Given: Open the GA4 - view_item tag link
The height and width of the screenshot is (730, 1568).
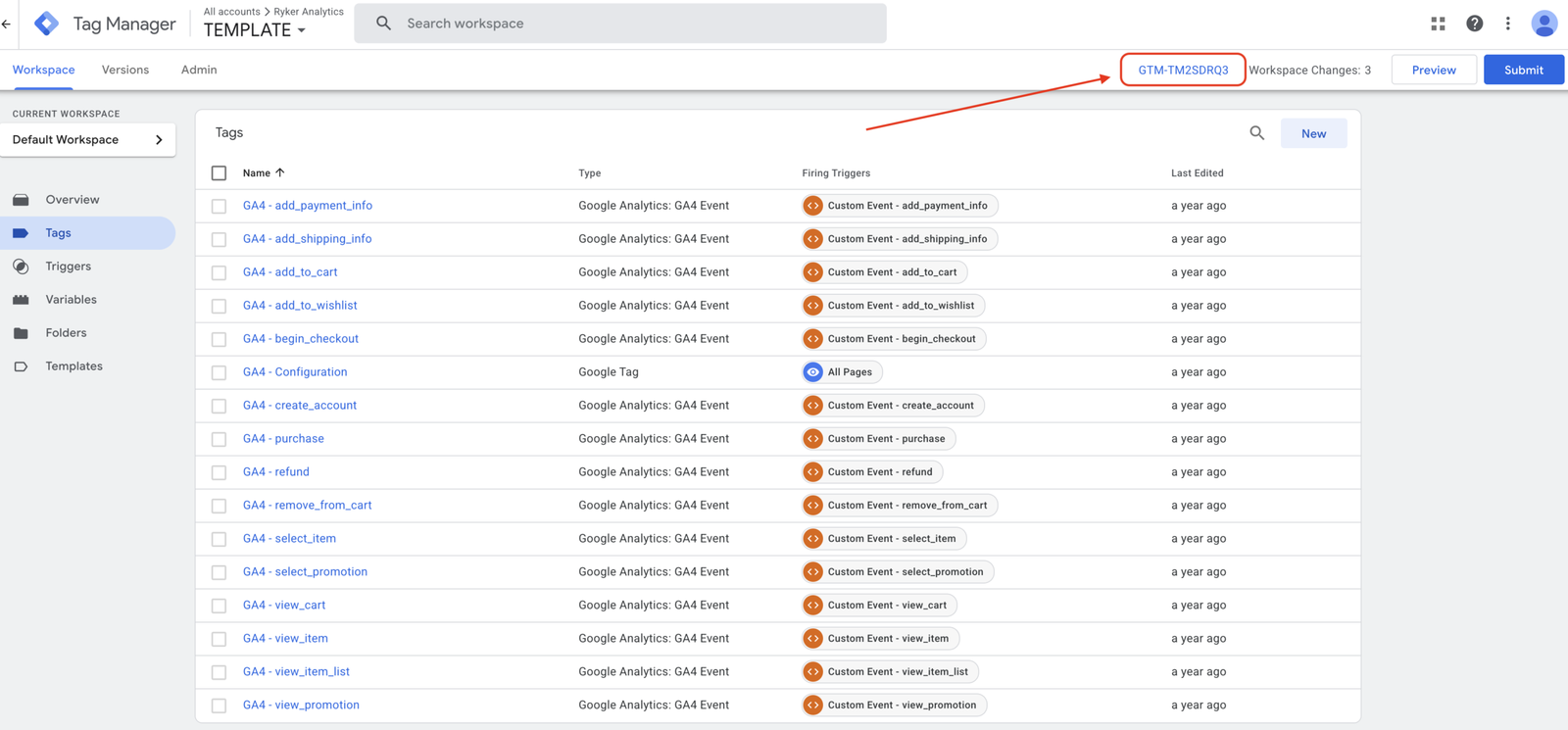Looking at the screenshot, I should point(285,639).
